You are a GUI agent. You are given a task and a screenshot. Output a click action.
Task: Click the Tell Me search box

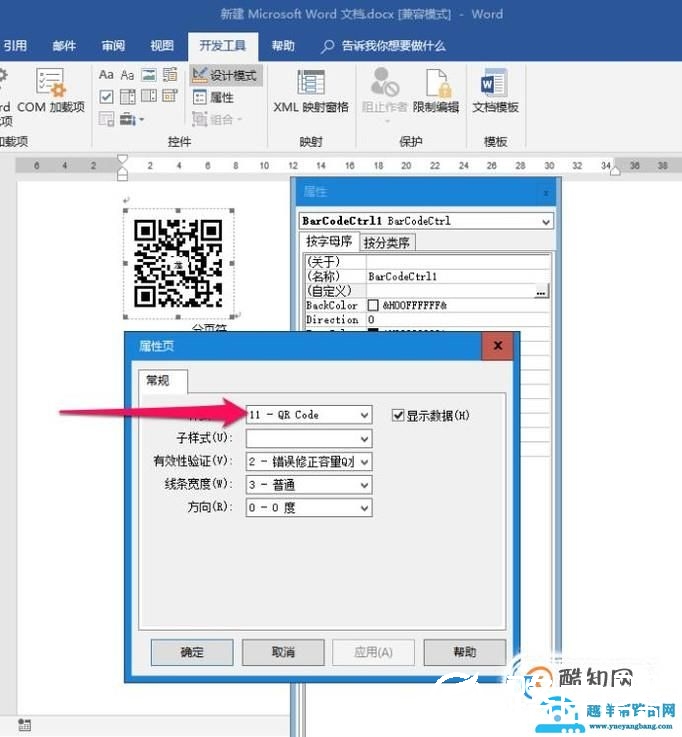[x=384, y=46]
